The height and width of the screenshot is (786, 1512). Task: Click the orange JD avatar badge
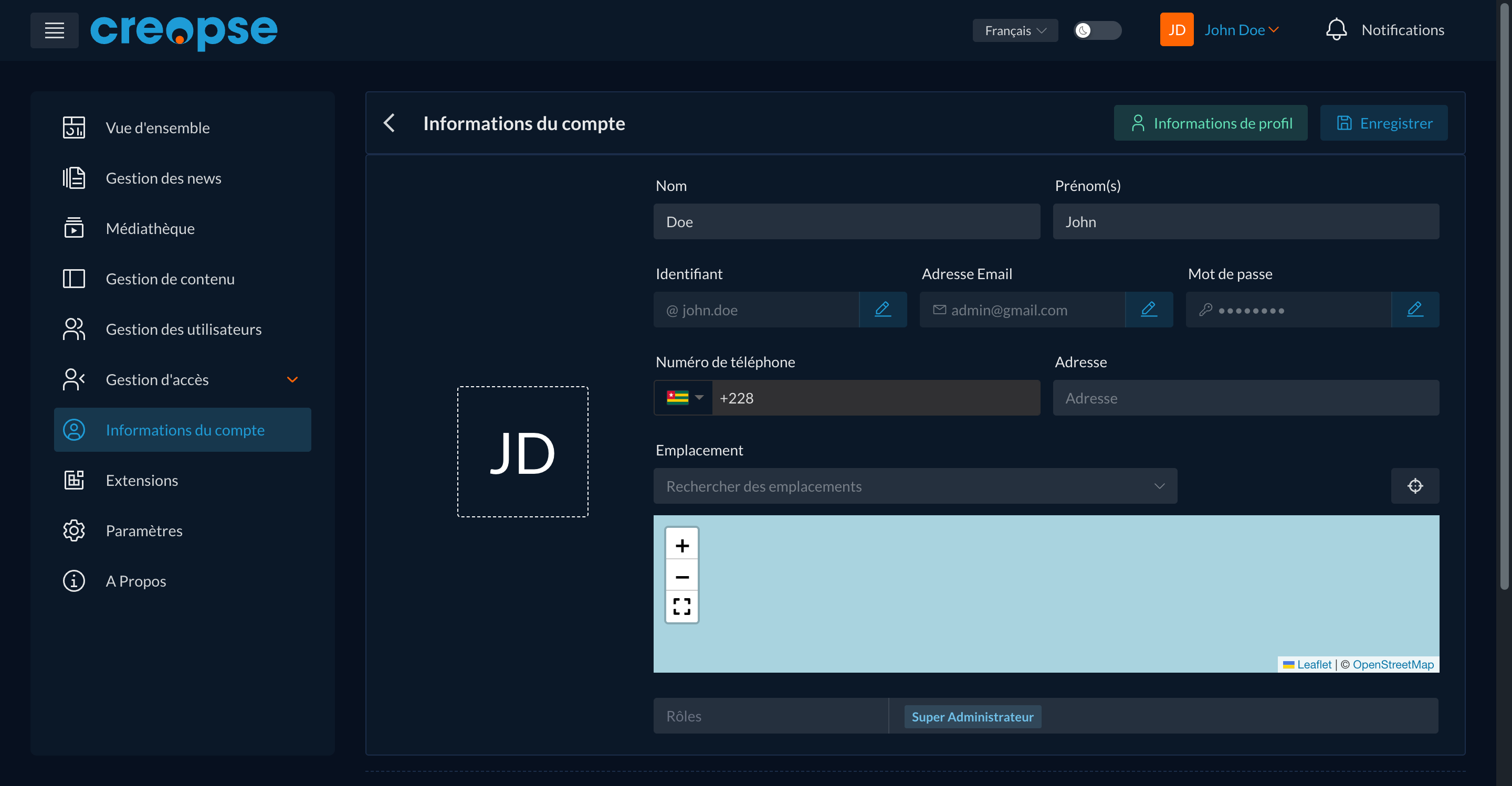point(1176,30)
